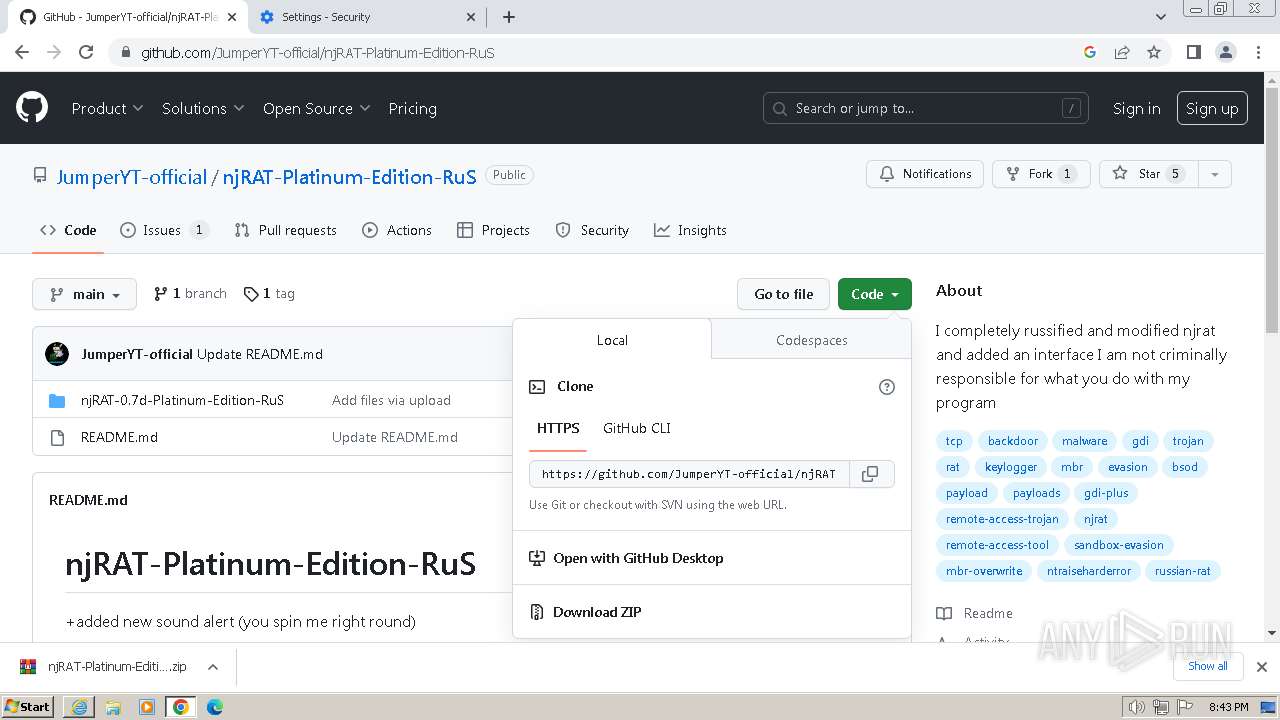Image resolution: width=1280 pixels, height=720 pixels.
Task: Open Microsoft Edge from the taskbar
Action: (x=215, y=707)
